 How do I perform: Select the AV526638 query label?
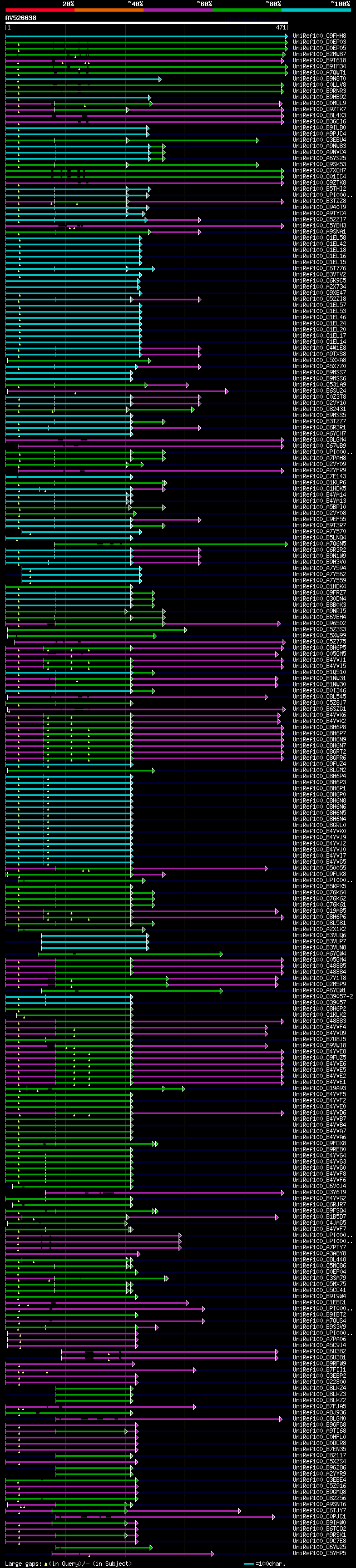[x=21, y=18]
